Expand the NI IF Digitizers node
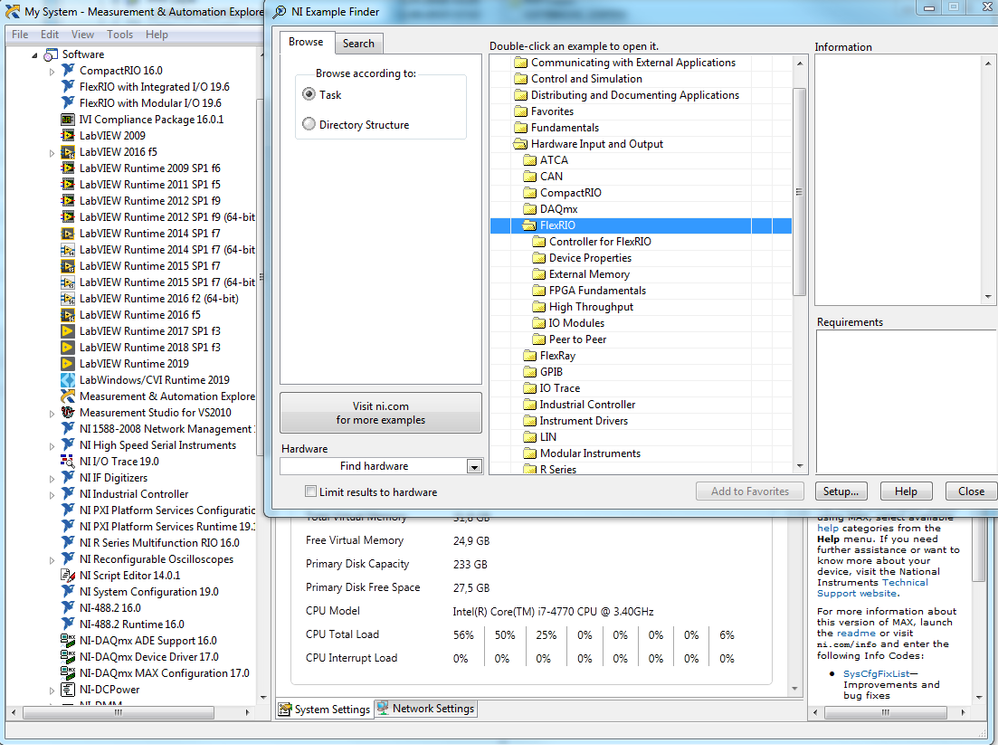 click(52, 478)
